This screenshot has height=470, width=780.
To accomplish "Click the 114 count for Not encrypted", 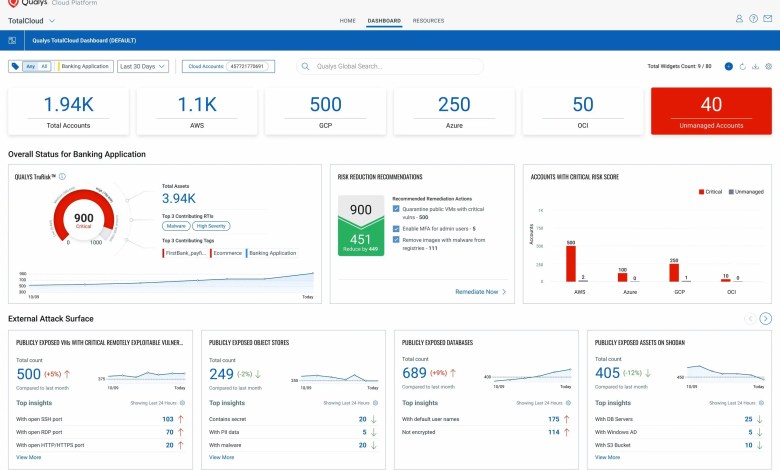I will [554, 432].
